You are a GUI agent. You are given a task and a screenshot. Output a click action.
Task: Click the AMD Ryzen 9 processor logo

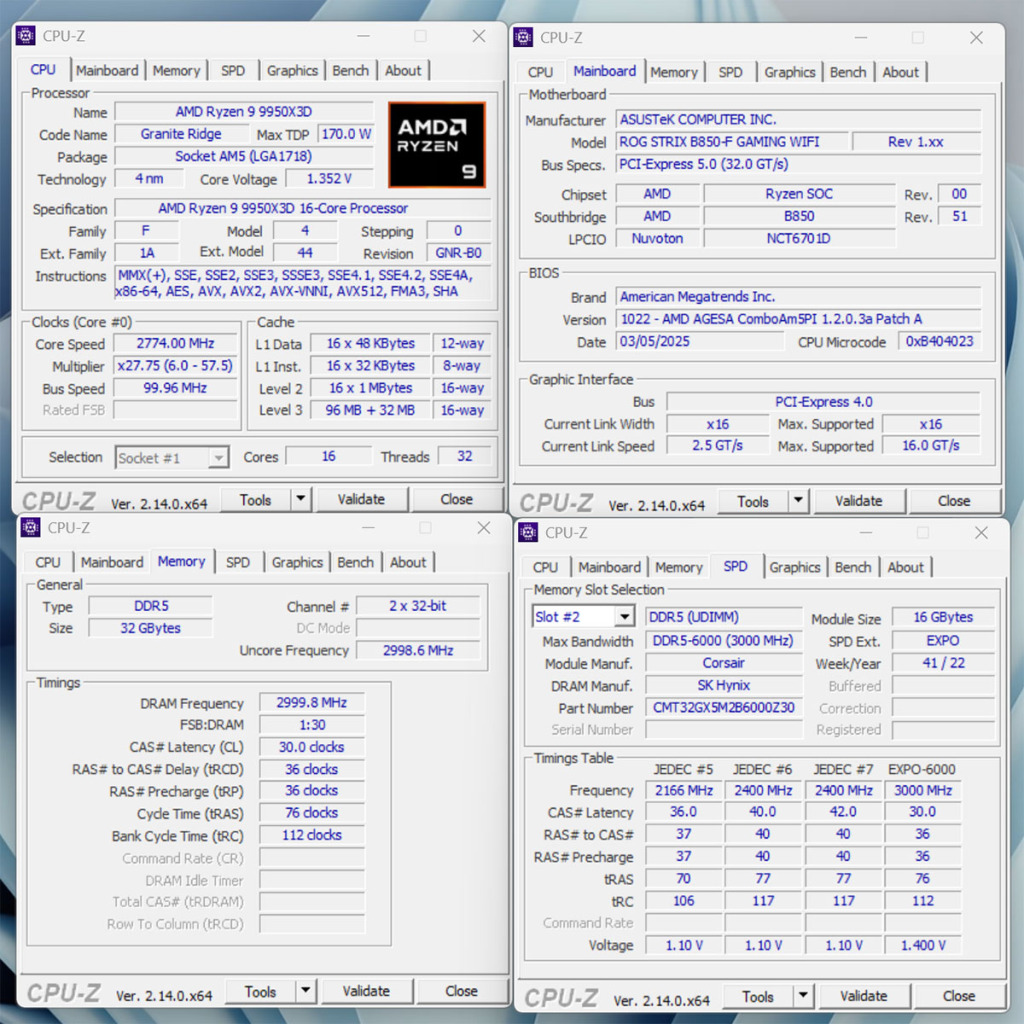[x=437, y=144]
